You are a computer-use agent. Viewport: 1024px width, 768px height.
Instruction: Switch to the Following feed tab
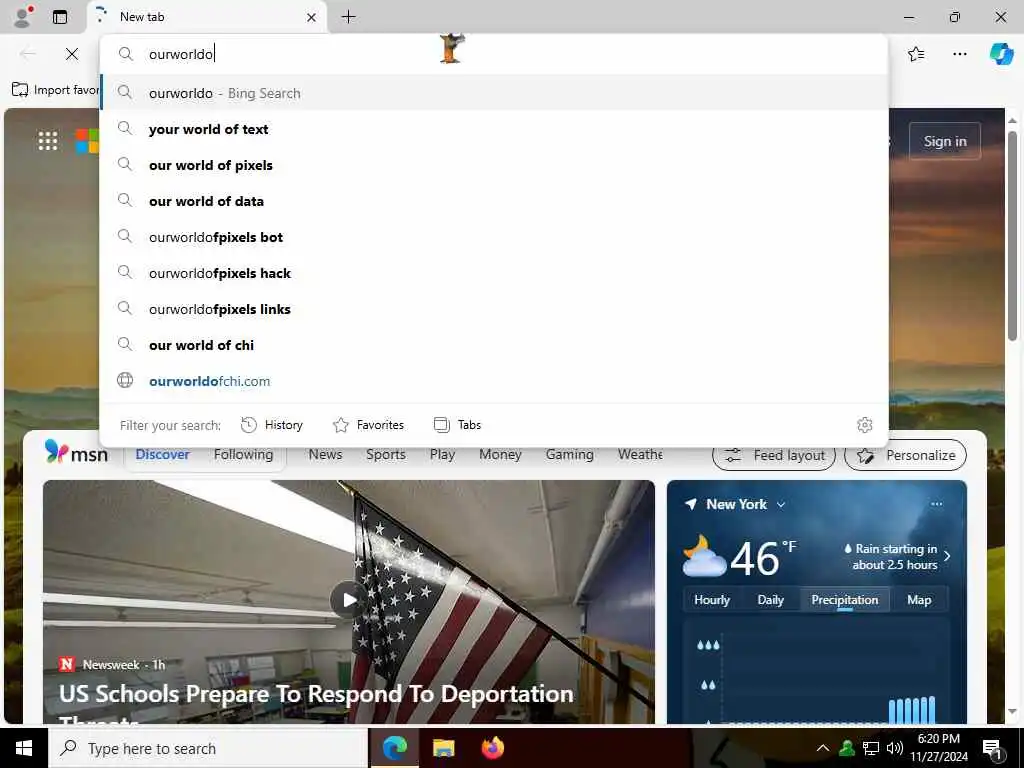244,455
